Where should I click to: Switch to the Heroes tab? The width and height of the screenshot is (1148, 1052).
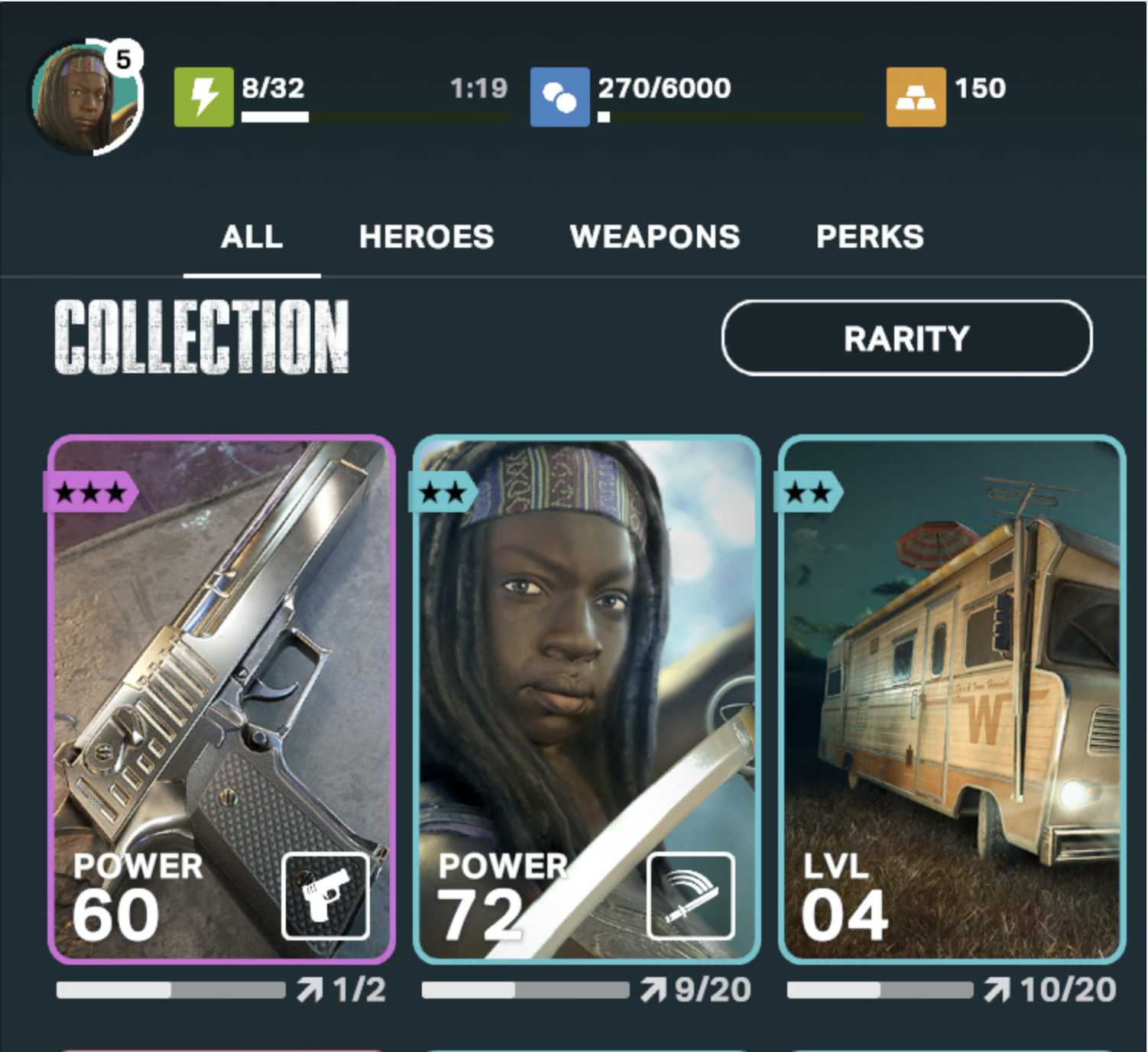(x=426, y=236)
